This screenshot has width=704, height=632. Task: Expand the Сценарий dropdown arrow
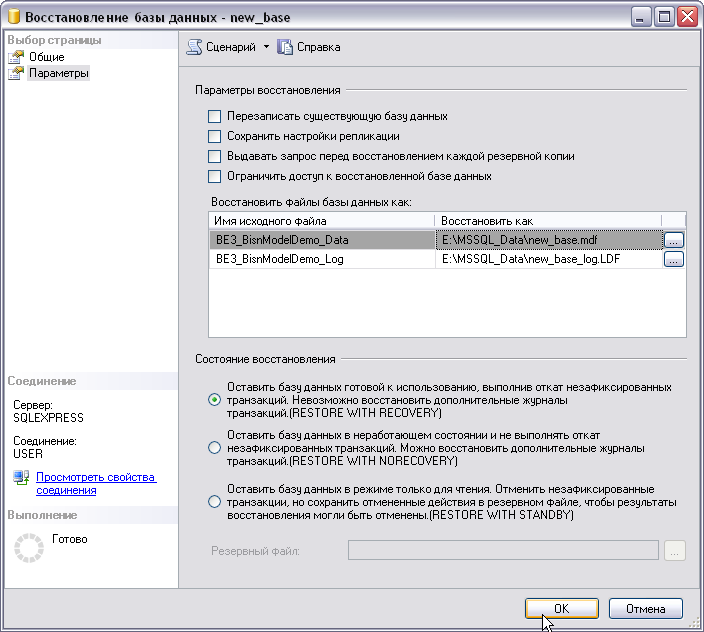coord(267,47)
